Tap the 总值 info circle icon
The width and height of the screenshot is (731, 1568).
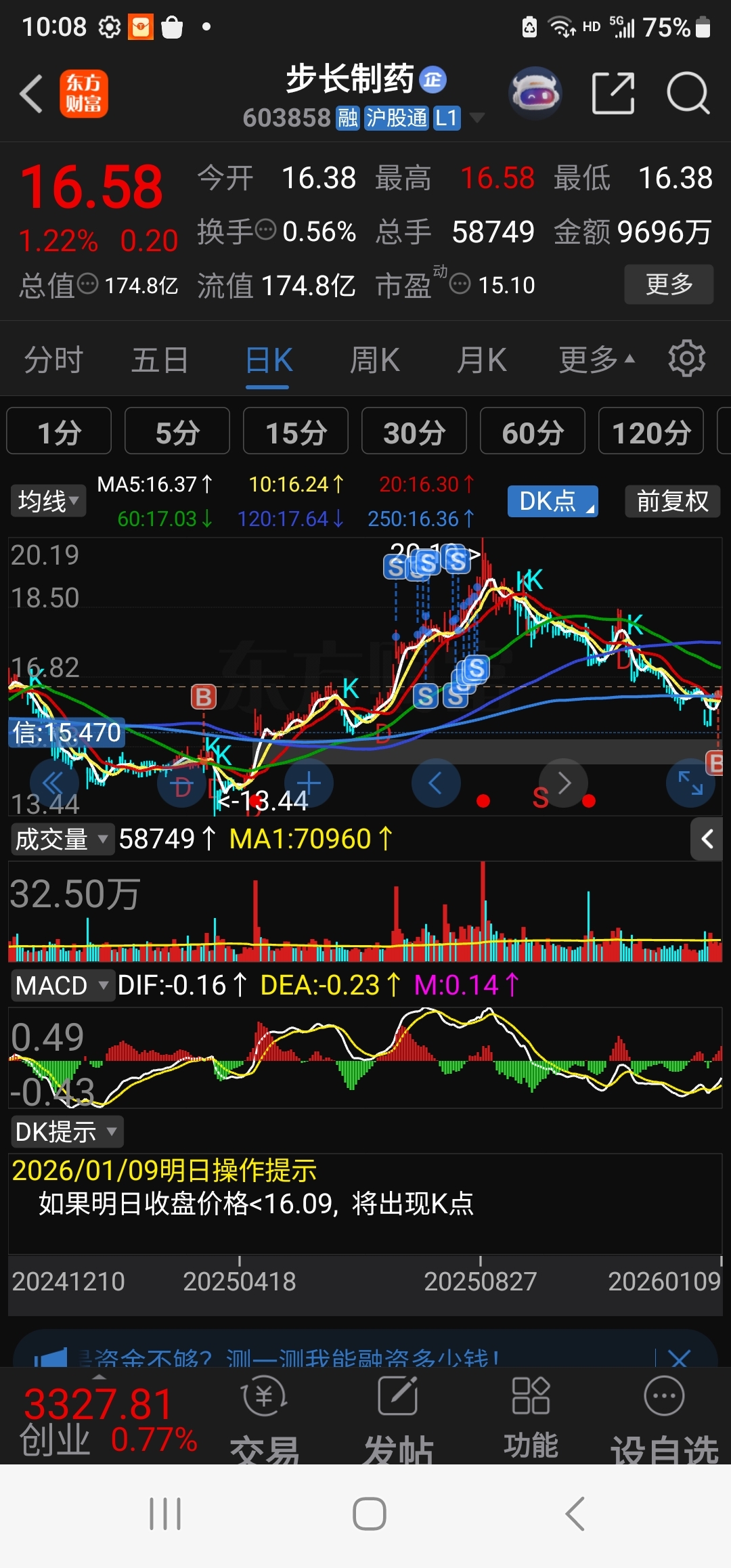coord(88,284)
